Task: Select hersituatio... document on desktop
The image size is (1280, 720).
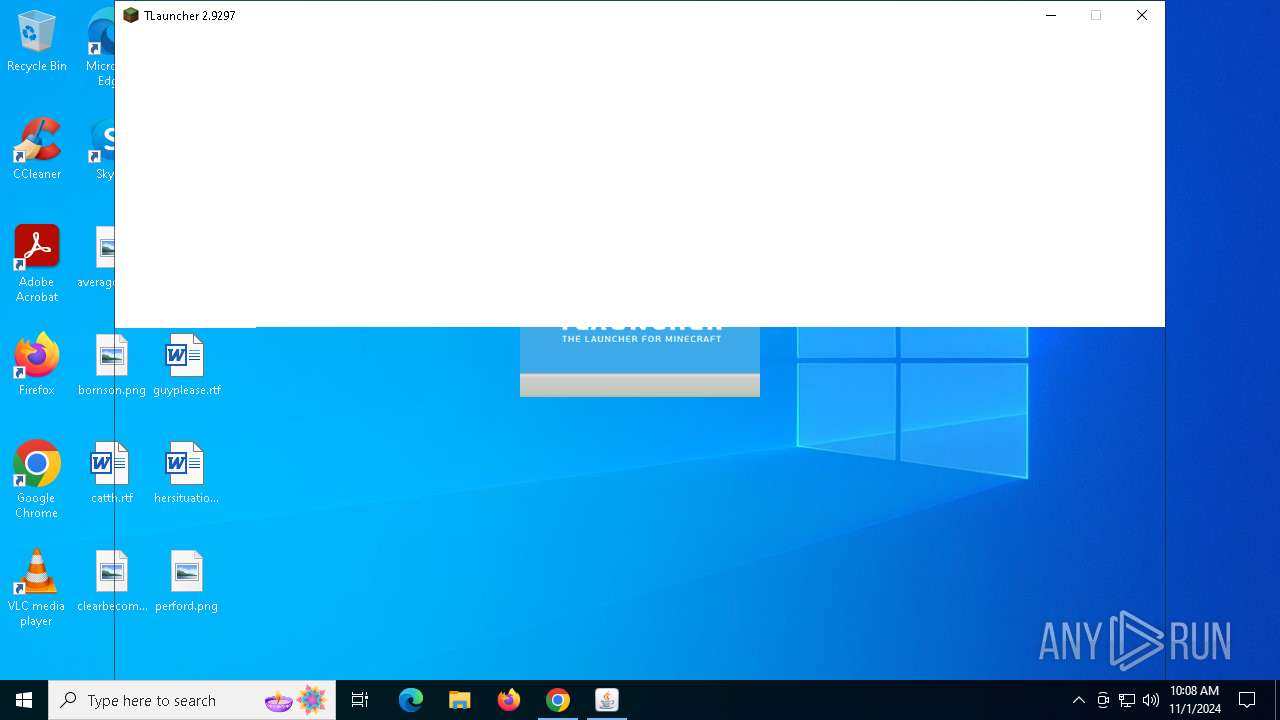Action: 187,473
